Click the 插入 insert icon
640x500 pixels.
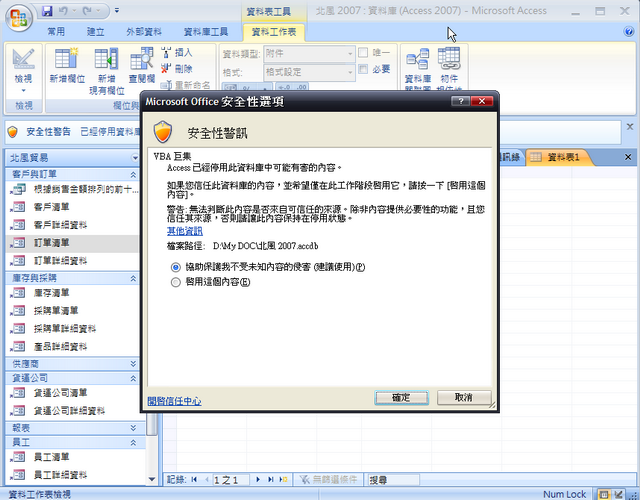point(176,52)
